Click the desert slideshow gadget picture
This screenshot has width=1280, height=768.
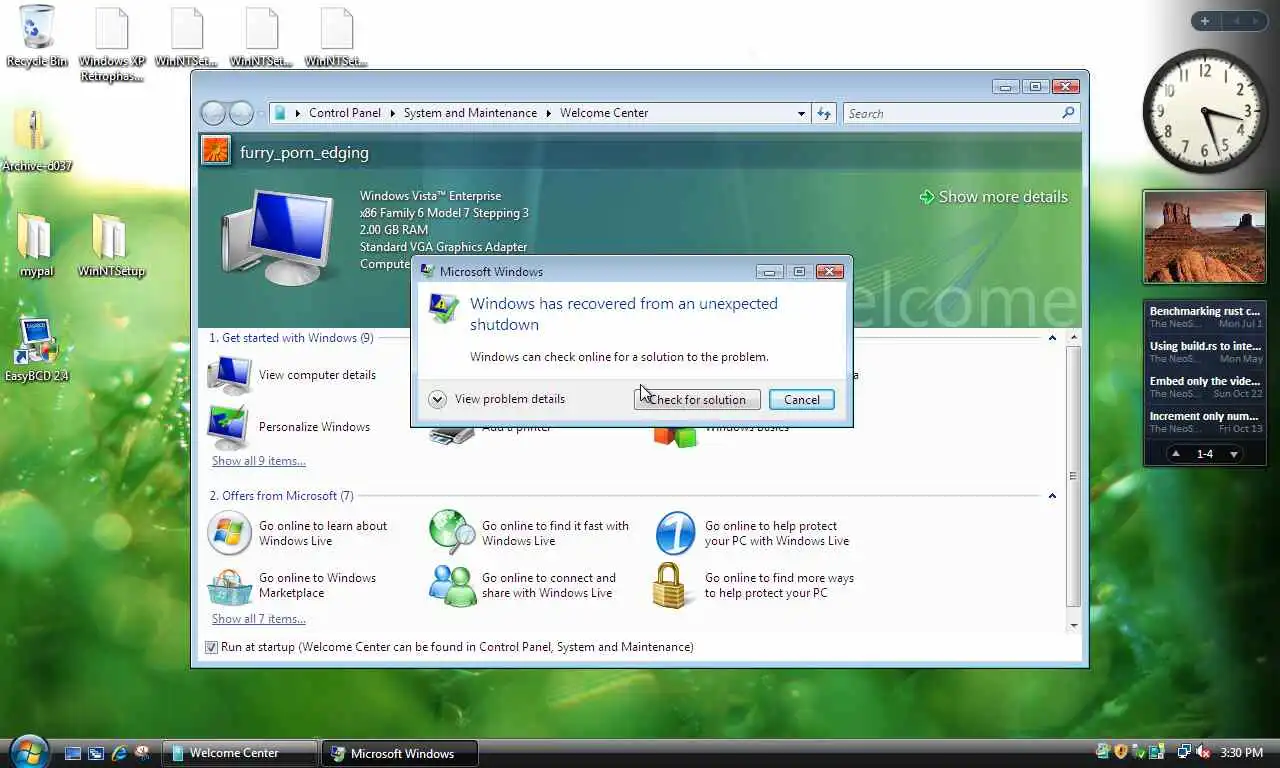click(1204, 237)
